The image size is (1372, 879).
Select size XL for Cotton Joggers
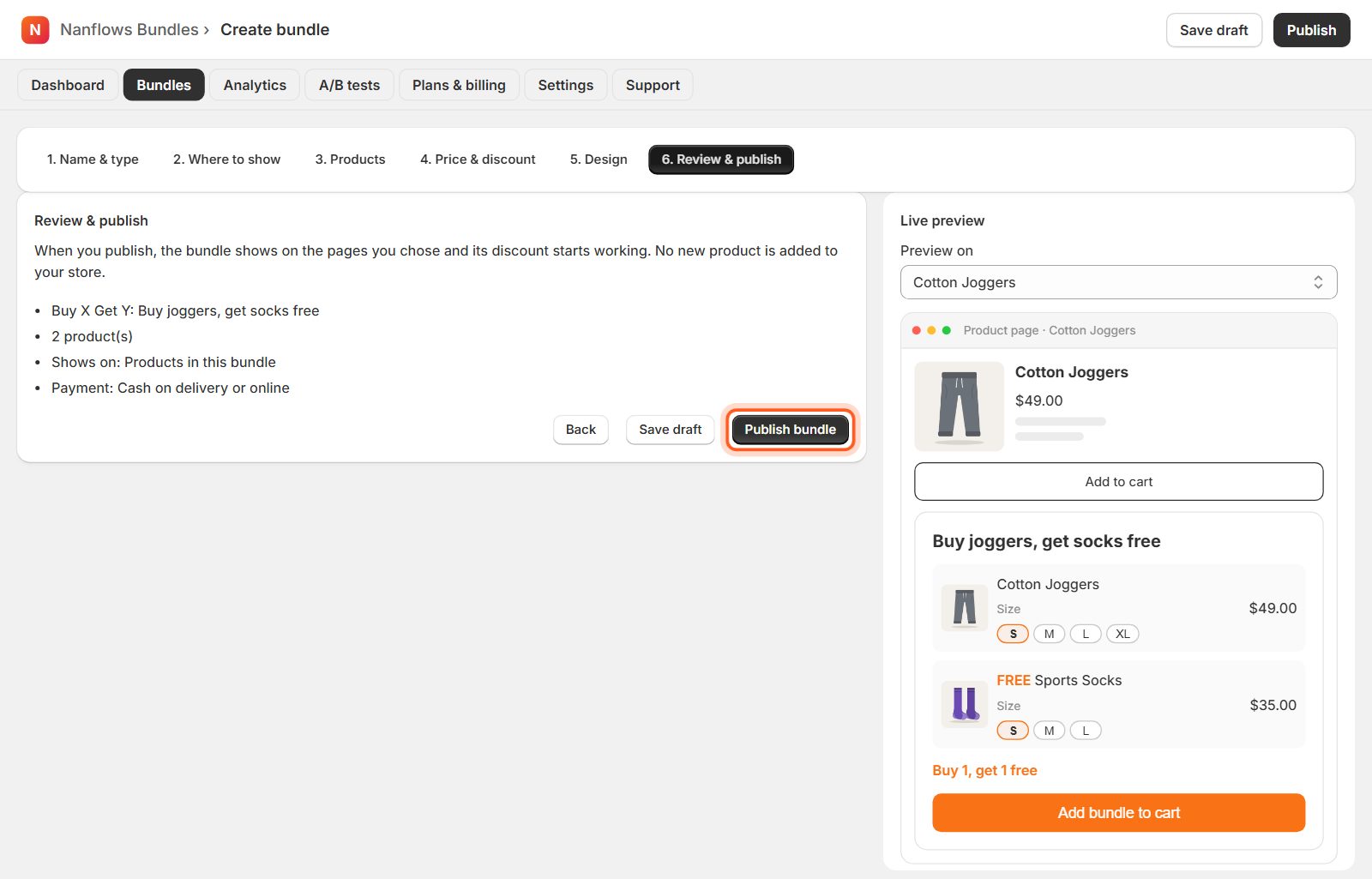click(1122, 634)
